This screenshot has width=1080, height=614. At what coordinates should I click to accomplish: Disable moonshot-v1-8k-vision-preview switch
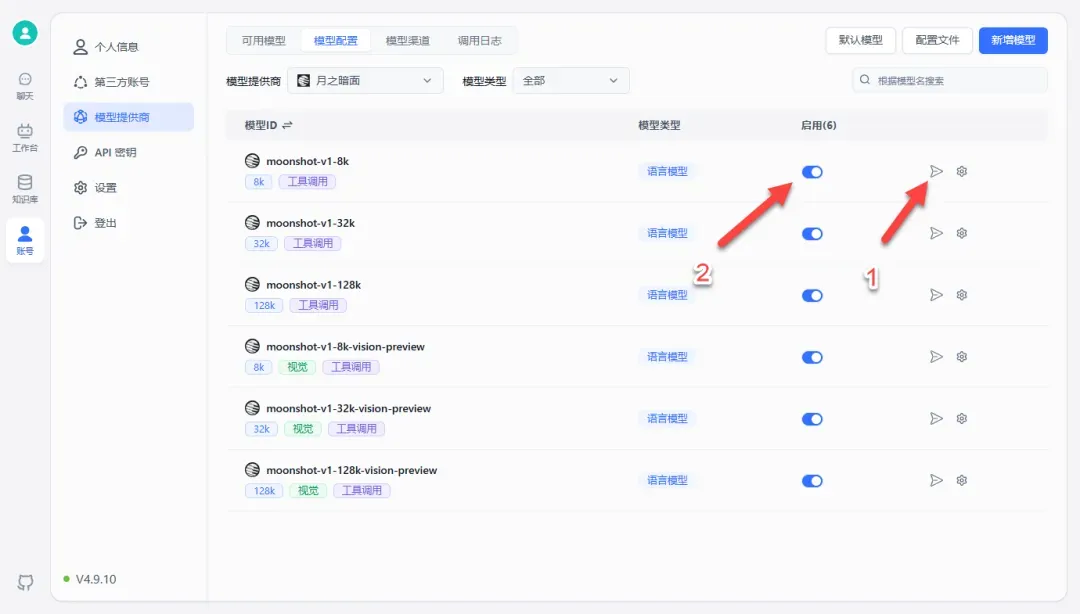pyautogui.click(x=812, y=357)
